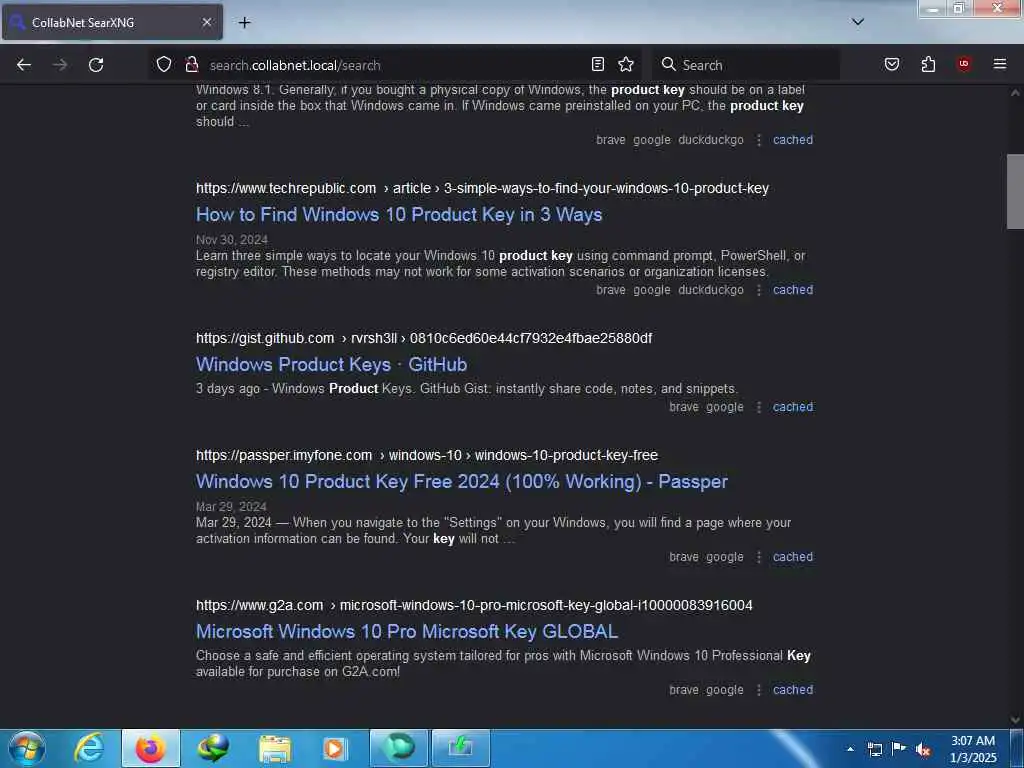Click the page vertical scrollbar thumb
This screenshot has height=768, width=1024.
click(1015, 191)
